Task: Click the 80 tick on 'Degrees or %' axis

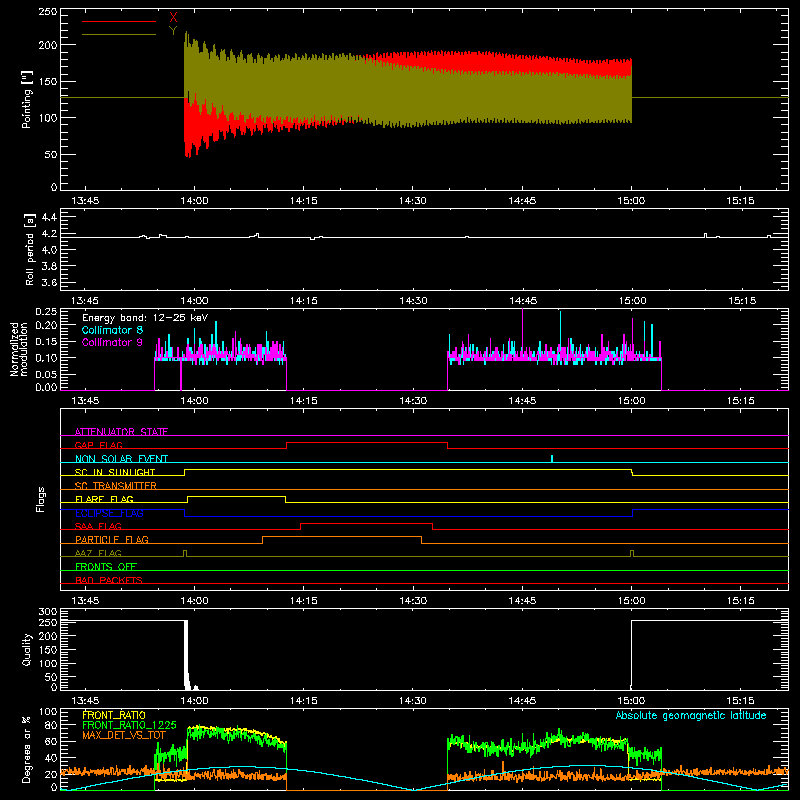Action: [x=51, y=724]
